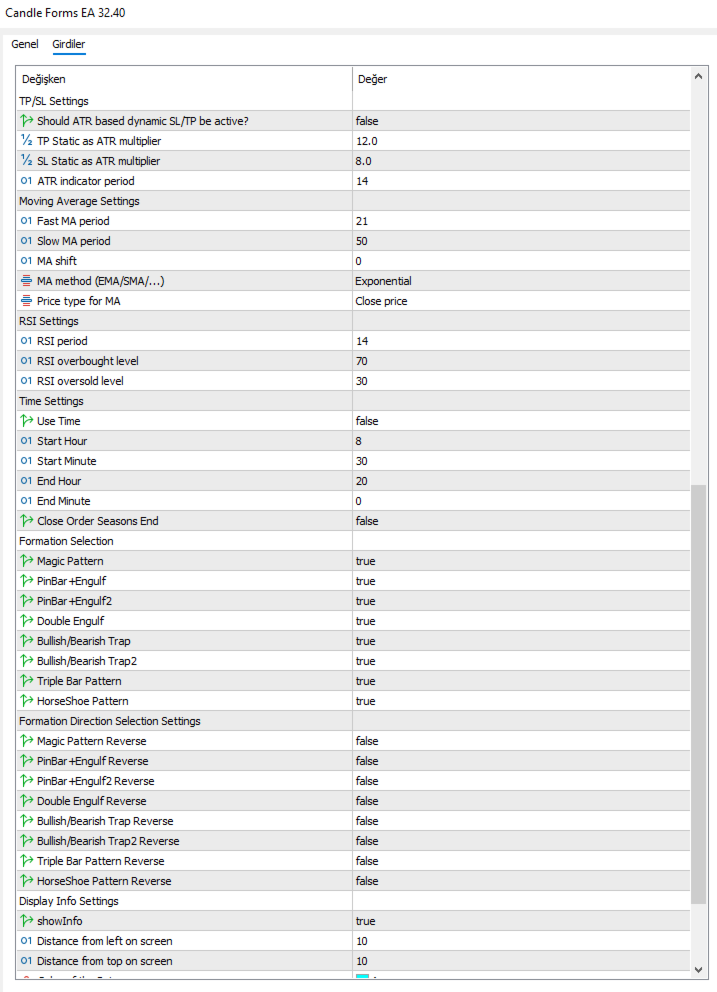Select the Girdiler tab

69,45
